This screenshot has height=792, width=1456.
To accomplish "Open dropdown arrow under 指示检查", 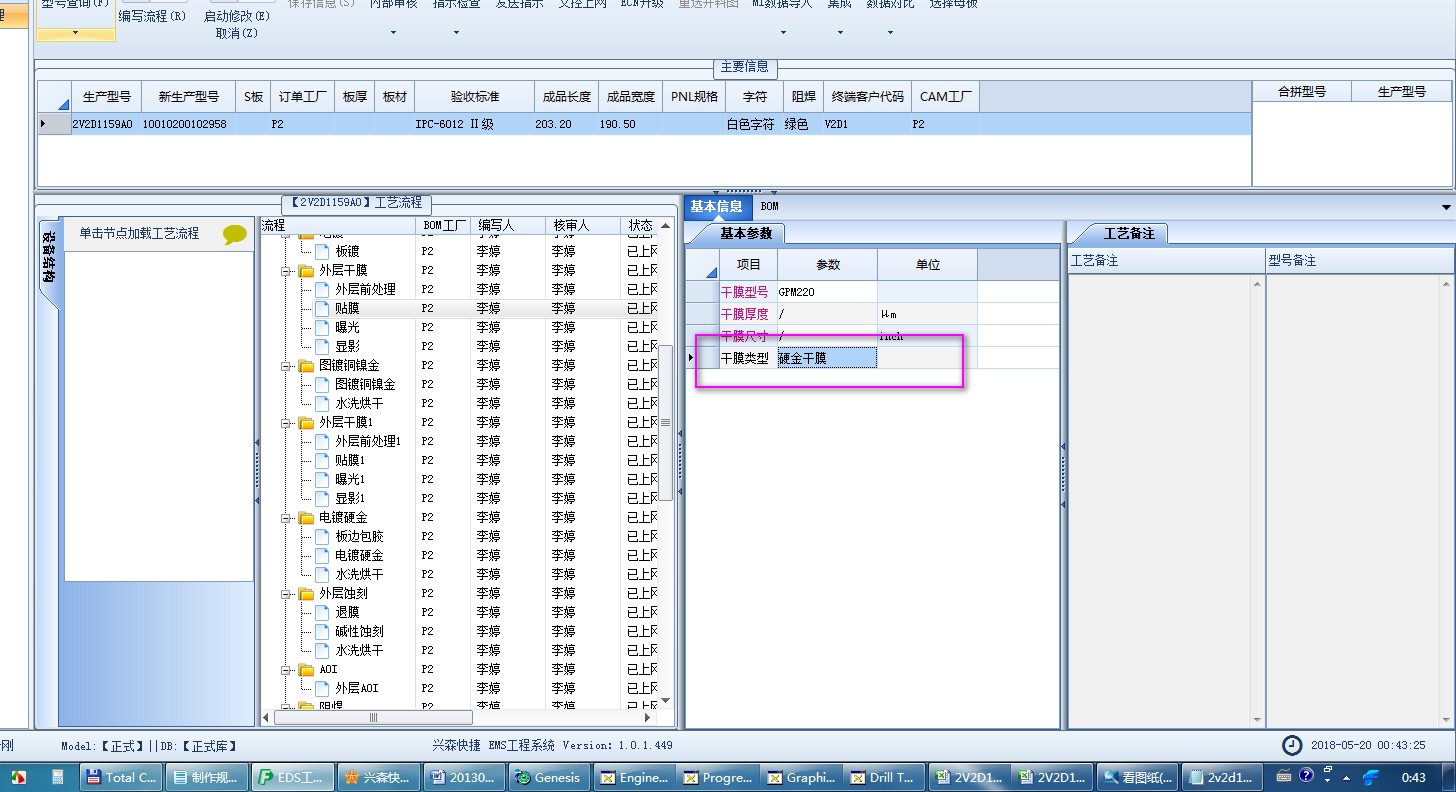I will 456,32.
